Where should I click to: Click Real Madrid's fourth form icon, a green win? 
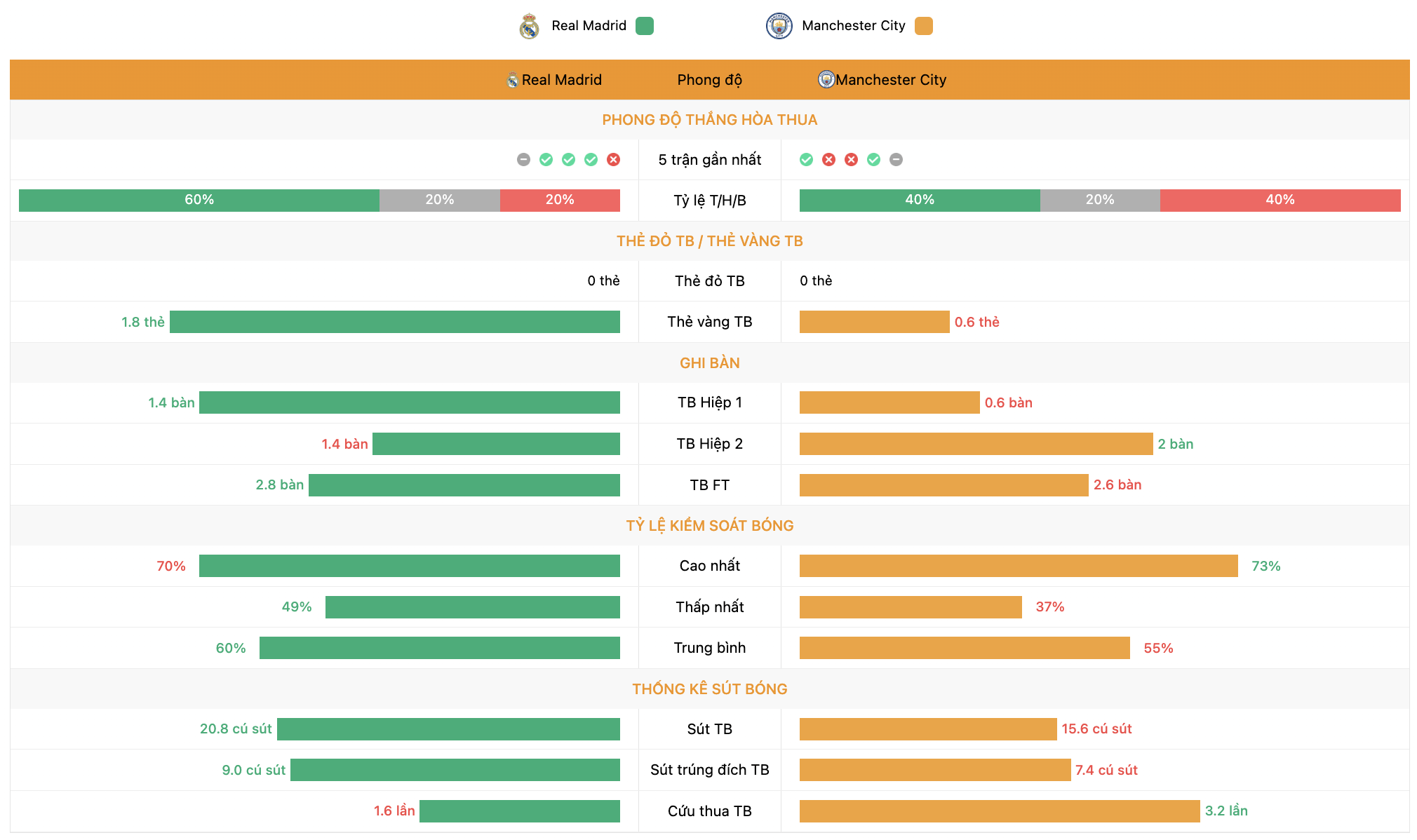[591, 160]
